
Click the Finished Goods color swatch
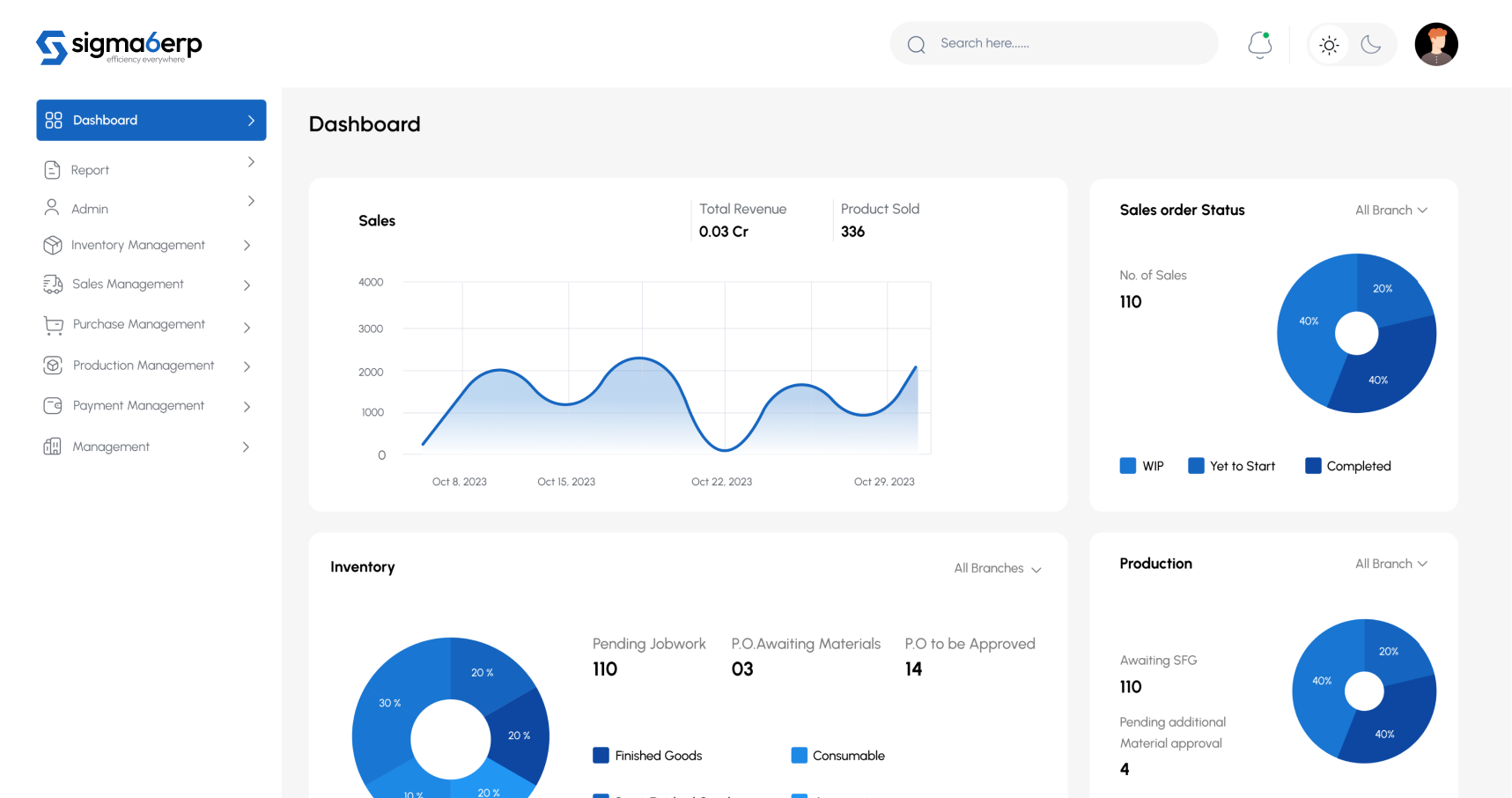coord(601,755)
